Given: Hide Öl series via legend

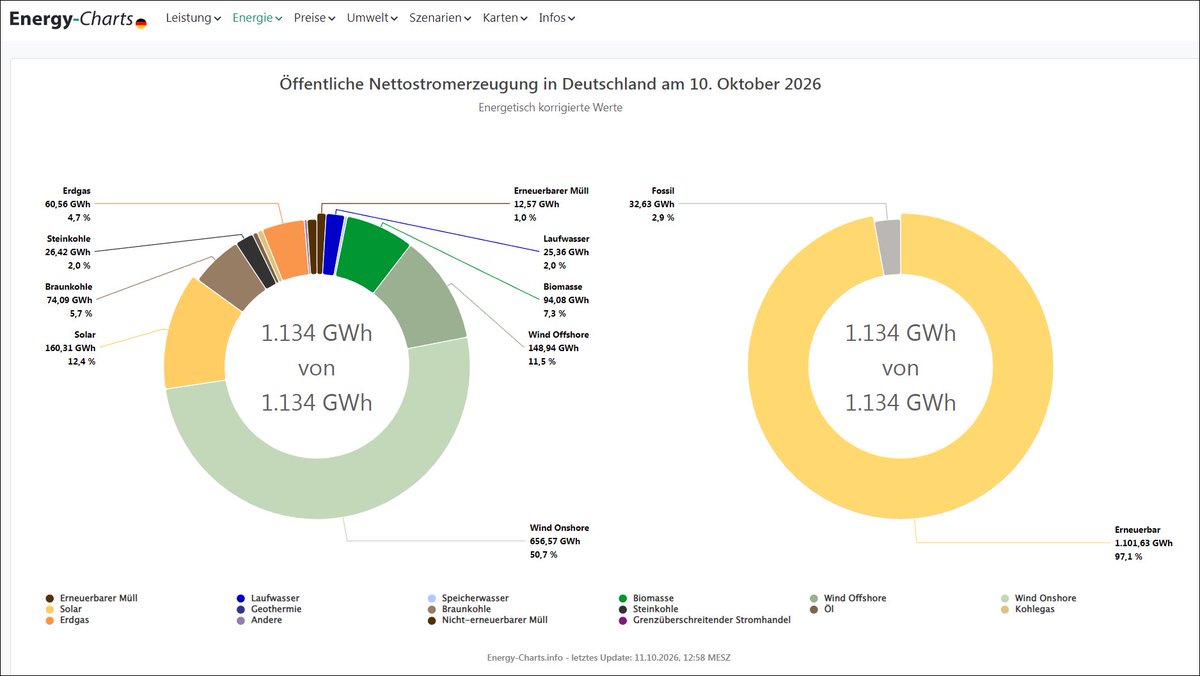Looking at the screenshot, I should (821, 609).
